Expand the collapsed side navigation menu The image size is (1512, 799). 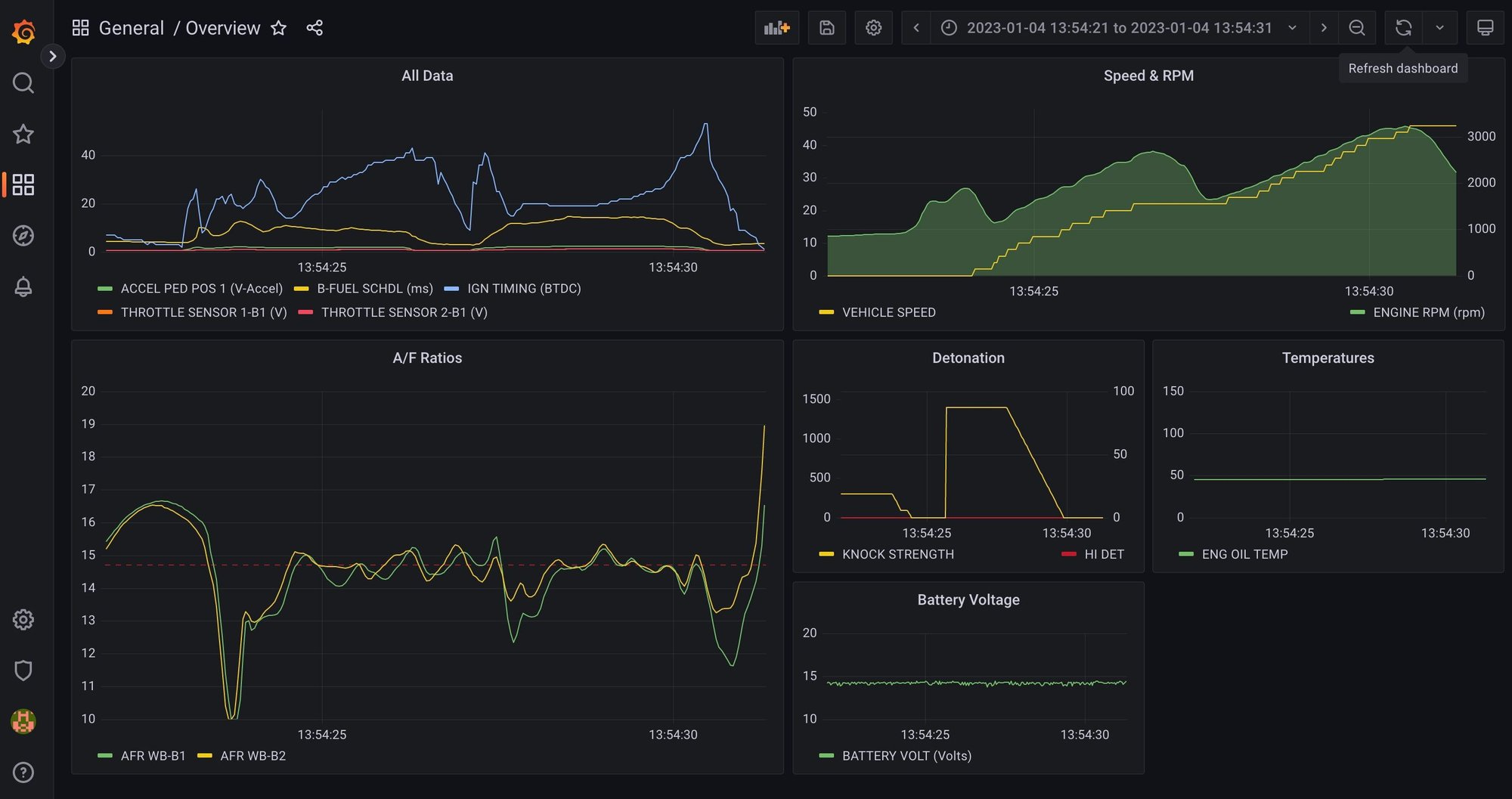pyautogui.click(x=52, y=56)
